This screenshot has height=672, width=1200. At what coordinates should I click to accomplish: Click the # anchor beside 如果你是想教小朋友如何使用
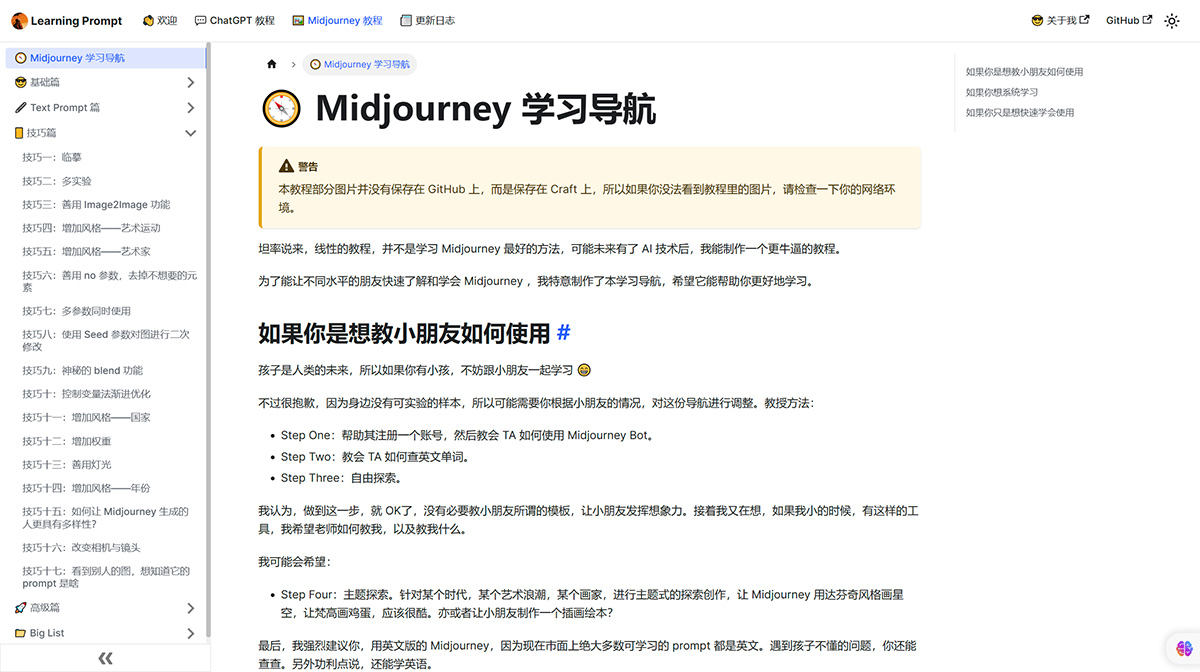click(x=563, y=334)
